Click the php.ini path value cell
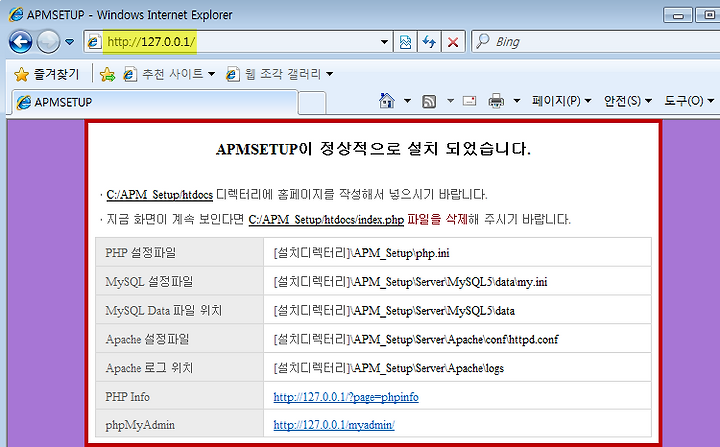Image resolution: width=720 pixels, height=447 pixels. (x=457, y=252)
